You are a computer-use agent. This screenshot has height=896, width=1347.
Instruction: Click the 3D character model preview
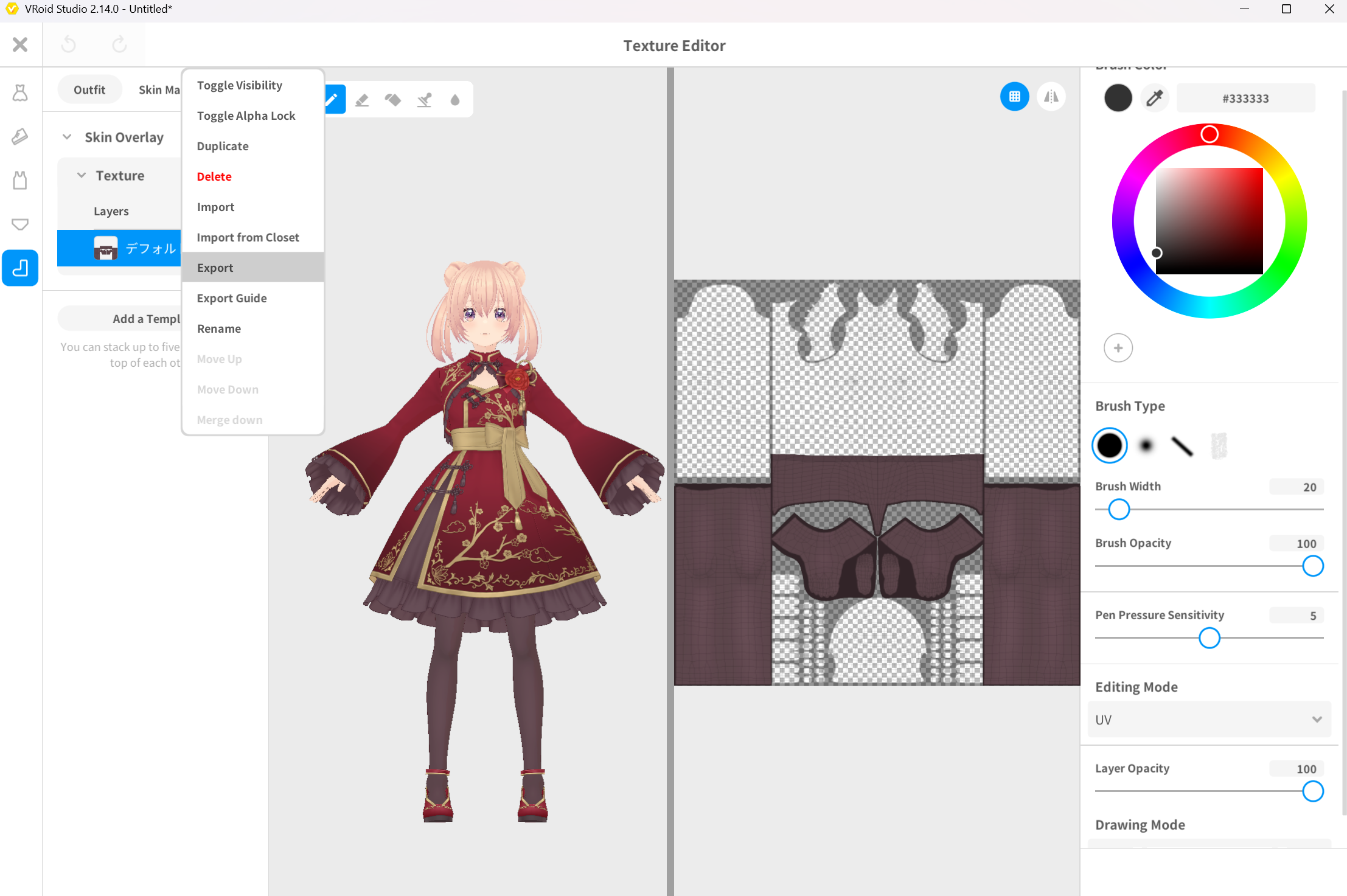(485, 540)
